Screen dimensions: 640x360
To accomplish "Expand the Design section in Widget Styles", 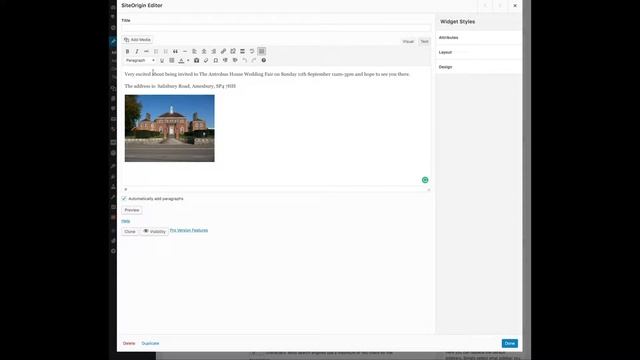I will click(x=478, y=67).
